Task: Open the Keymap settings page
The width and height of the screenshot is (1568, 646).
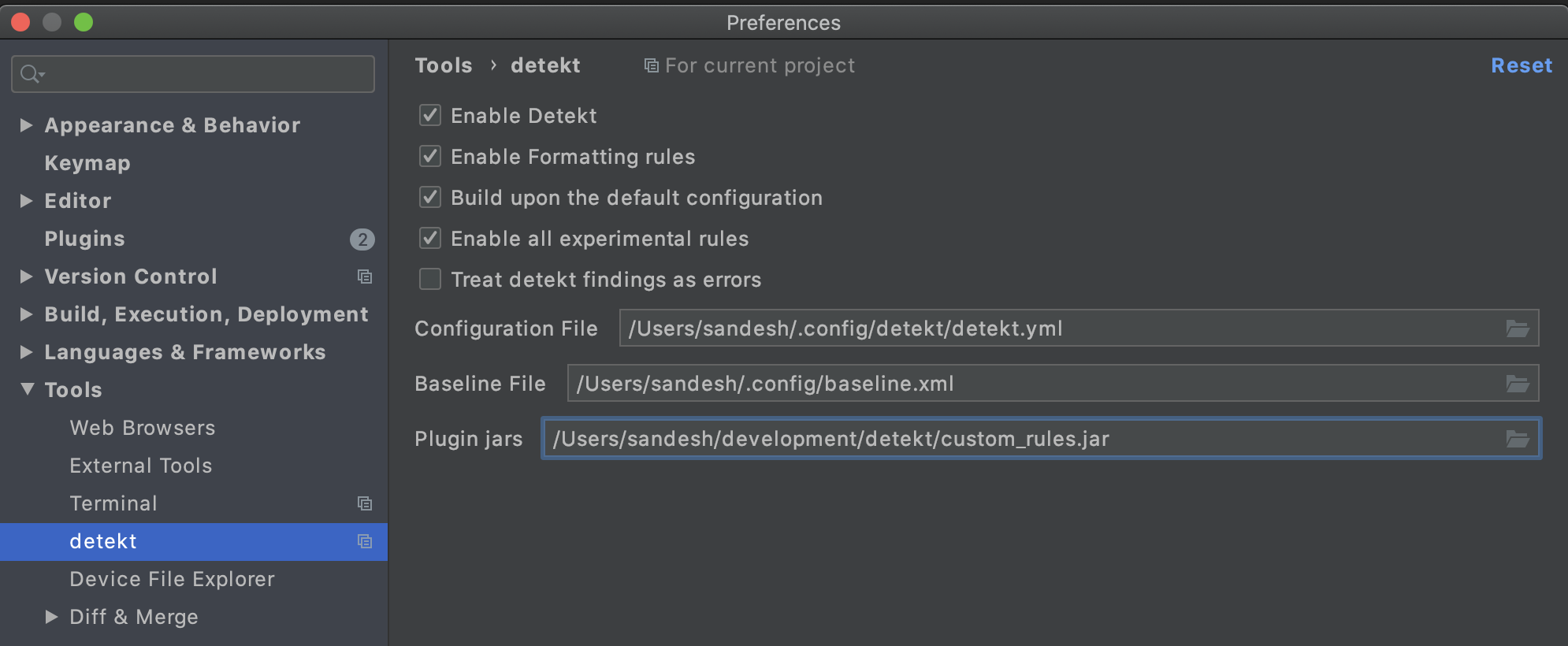Action: click(87, 163)
